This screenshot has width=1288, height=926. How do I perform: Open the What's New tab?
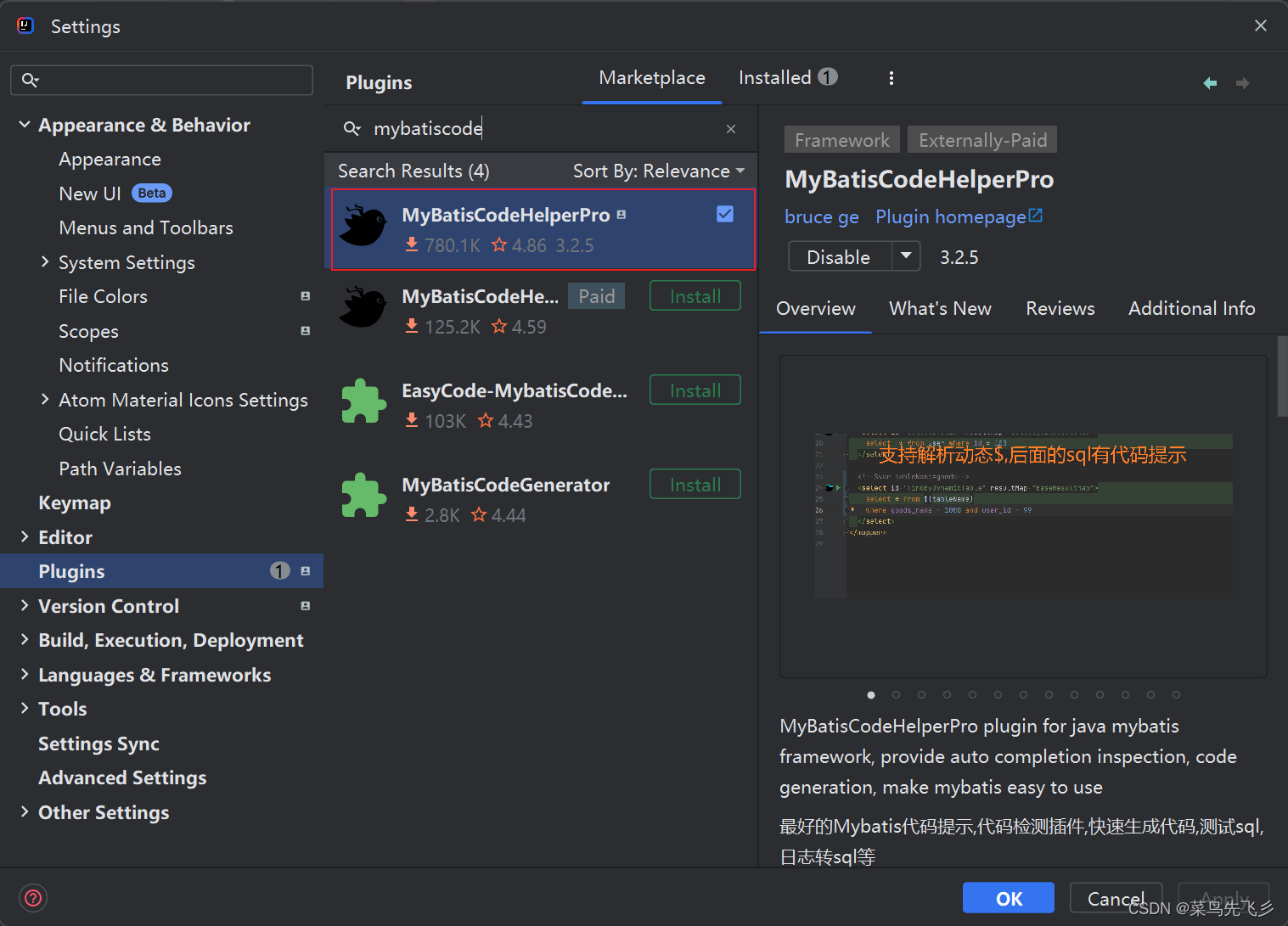pyautogui.click(x=940, y=309)
